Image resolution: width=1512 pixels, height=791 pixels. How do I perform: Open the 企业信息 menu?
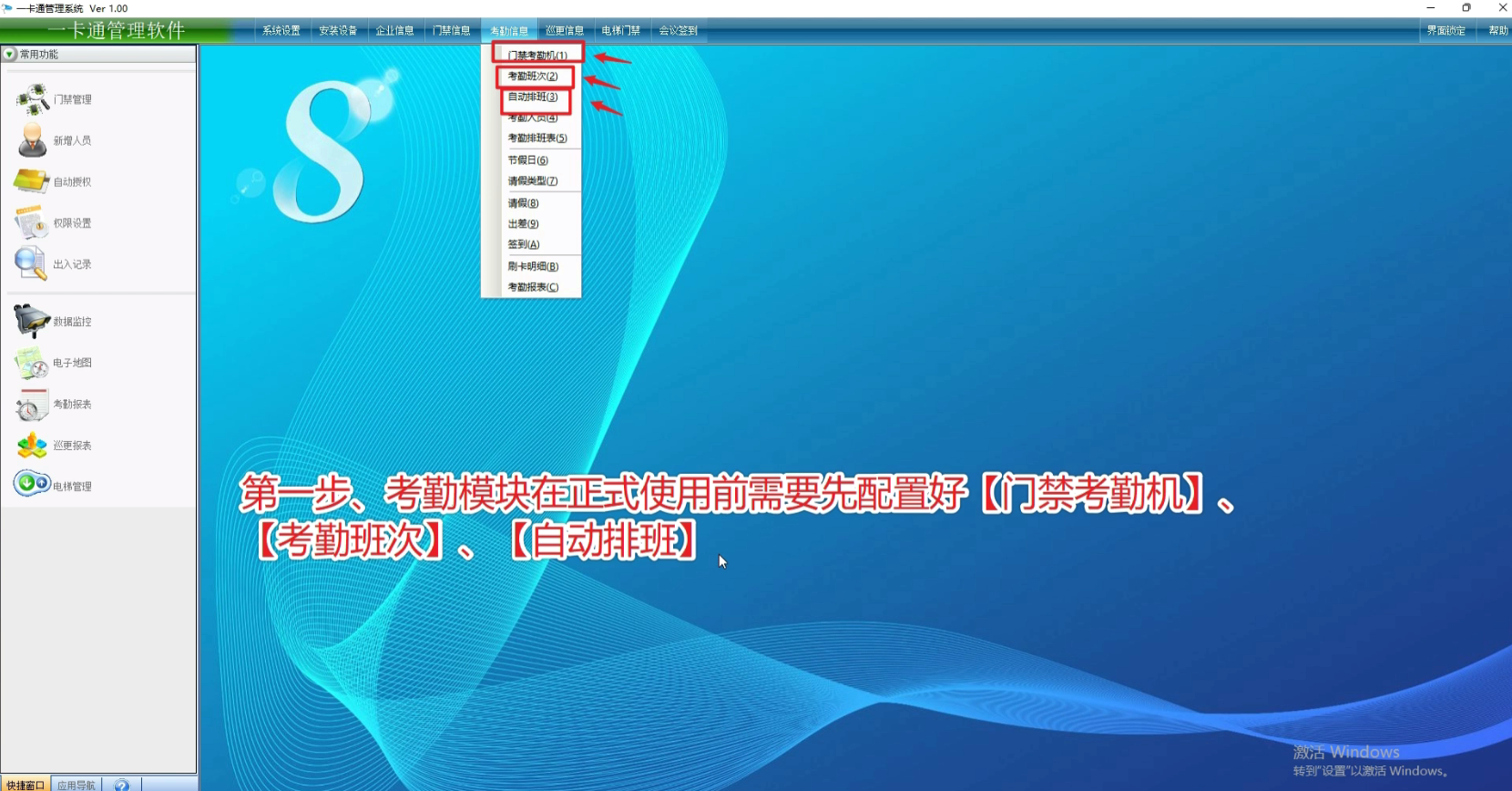pos(394,30)
